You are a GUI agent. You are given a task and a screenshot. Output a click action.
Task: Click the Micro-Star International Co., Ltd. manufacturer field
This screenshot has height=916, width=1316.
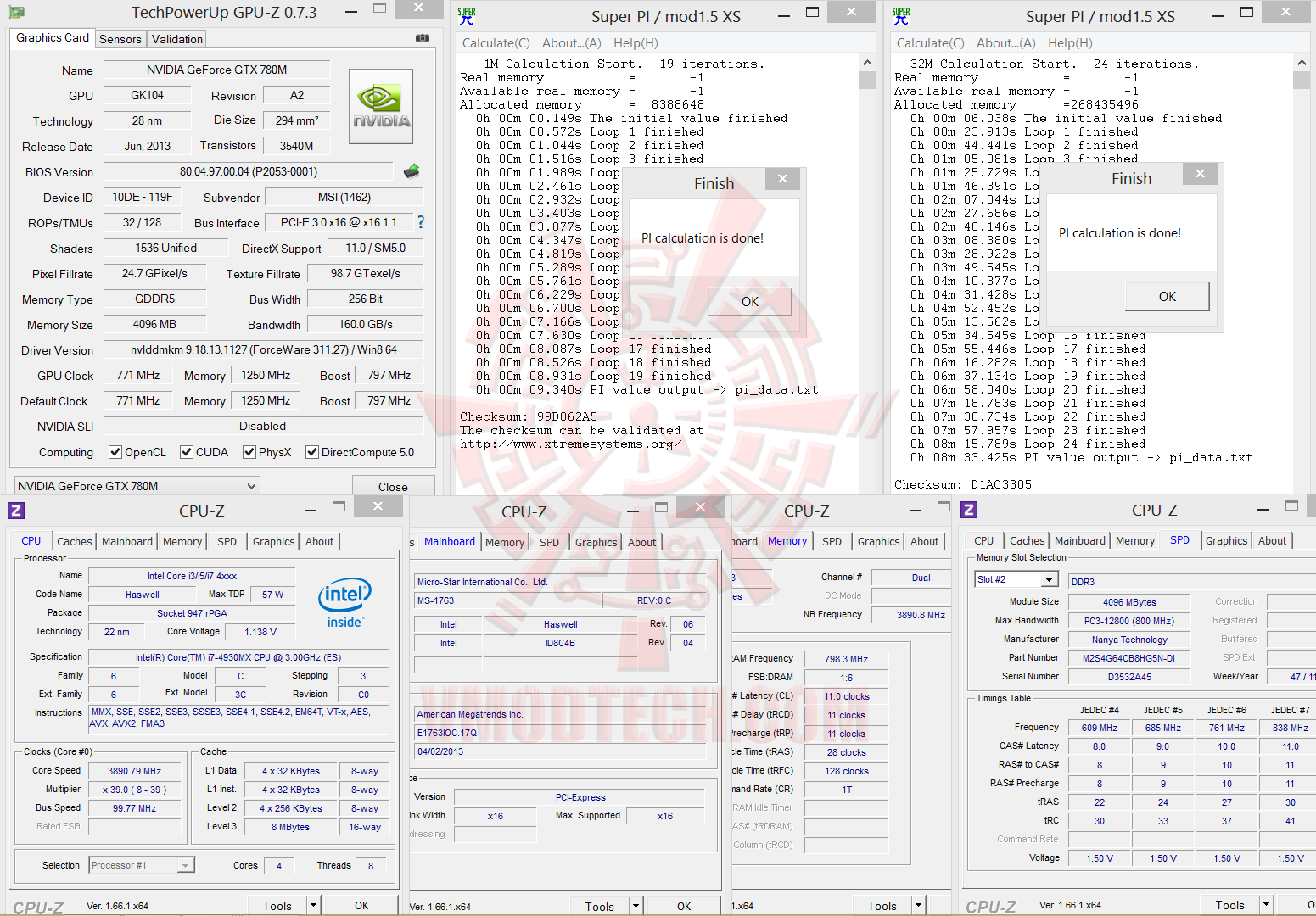pos(561,582)
